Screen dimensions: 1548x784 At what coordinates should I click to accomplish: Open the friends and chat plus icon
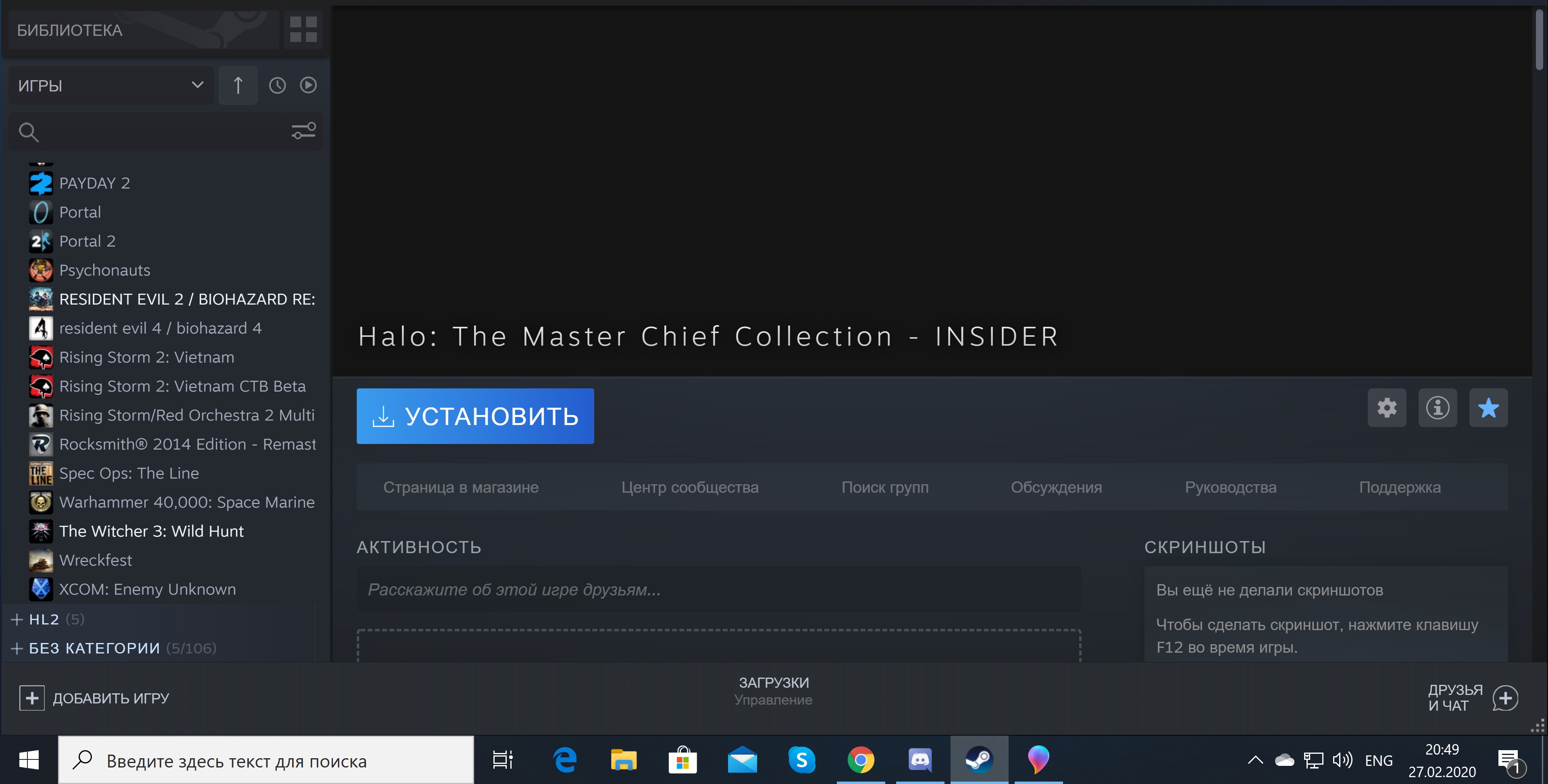1505,698
